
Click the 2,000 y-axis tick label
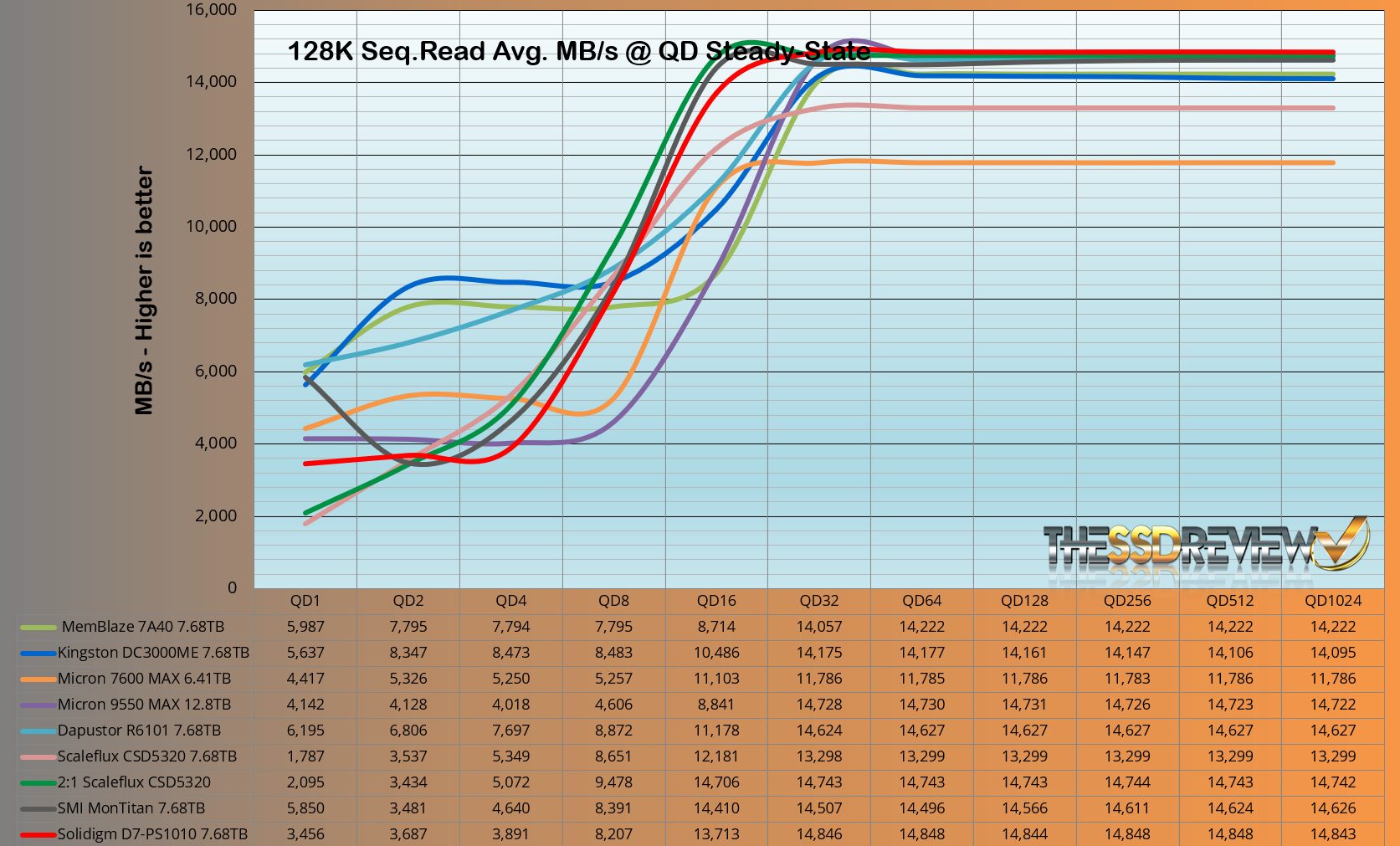217,516
